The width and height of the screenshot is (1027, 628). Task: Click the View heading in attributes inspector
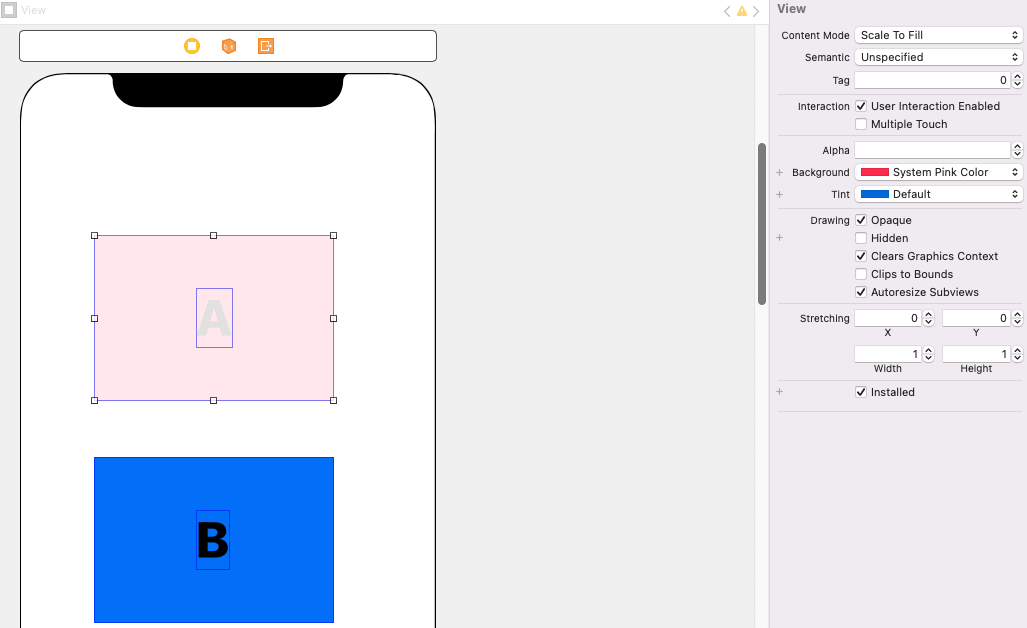tap(791, 9)
